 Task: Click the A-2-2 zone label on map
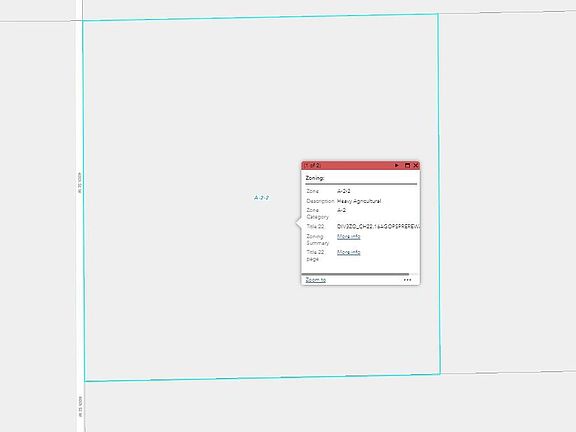(x=262, y=198)
